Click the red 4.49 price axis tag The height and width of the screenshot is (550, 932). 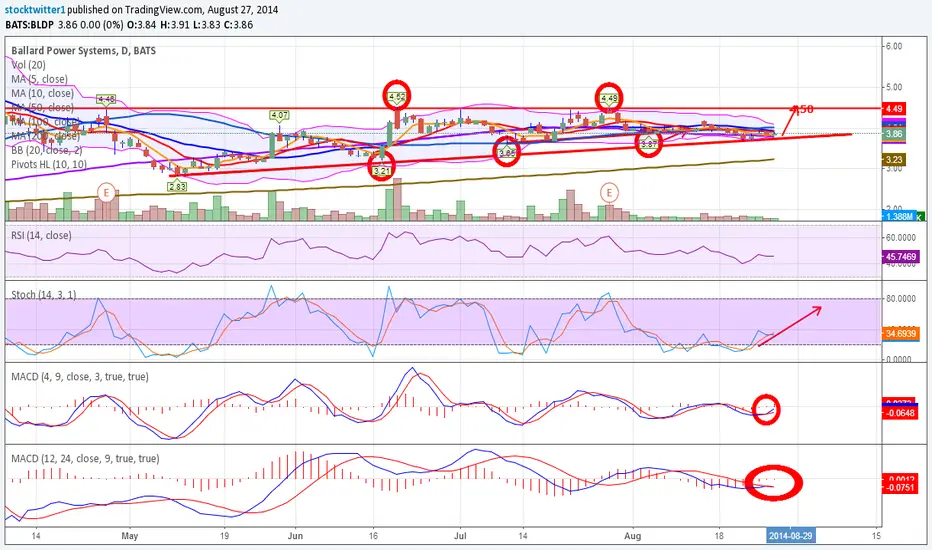click(x=894, y=109)
